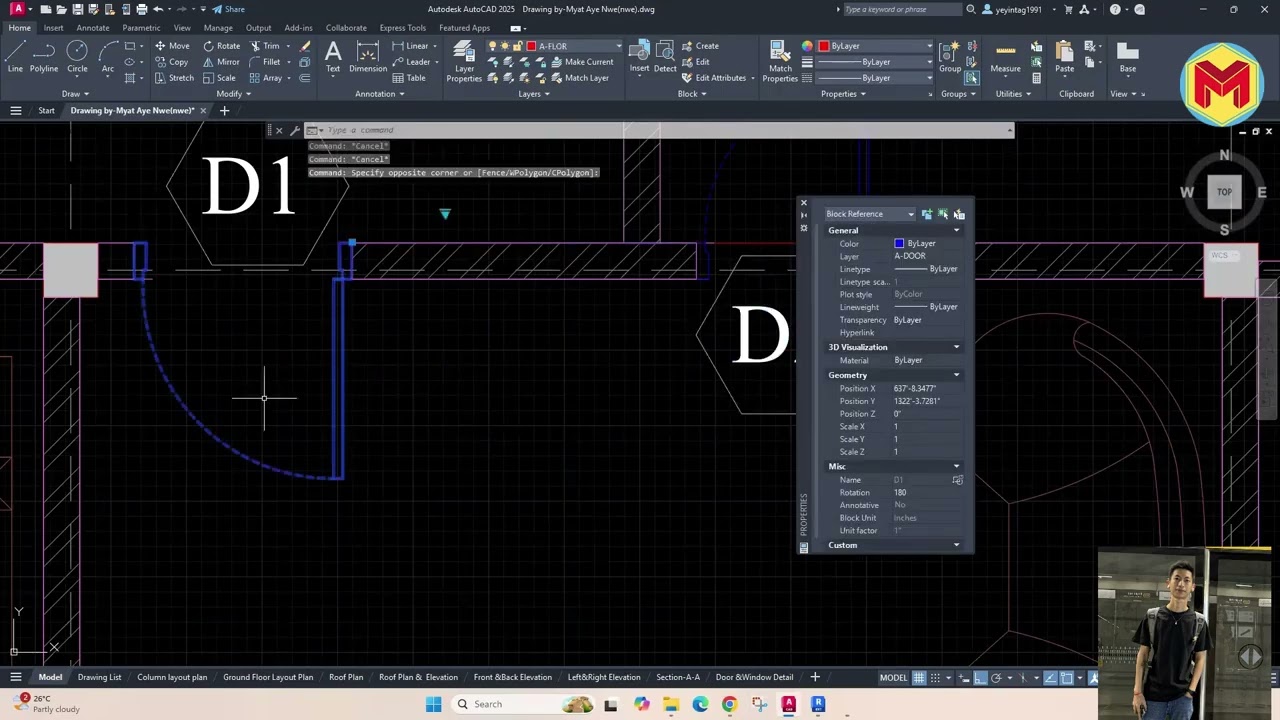The image size is (1280, 720).
Task: Expand the Draw panel flyout
Action: pyautogui.click(x=75, y=94)
